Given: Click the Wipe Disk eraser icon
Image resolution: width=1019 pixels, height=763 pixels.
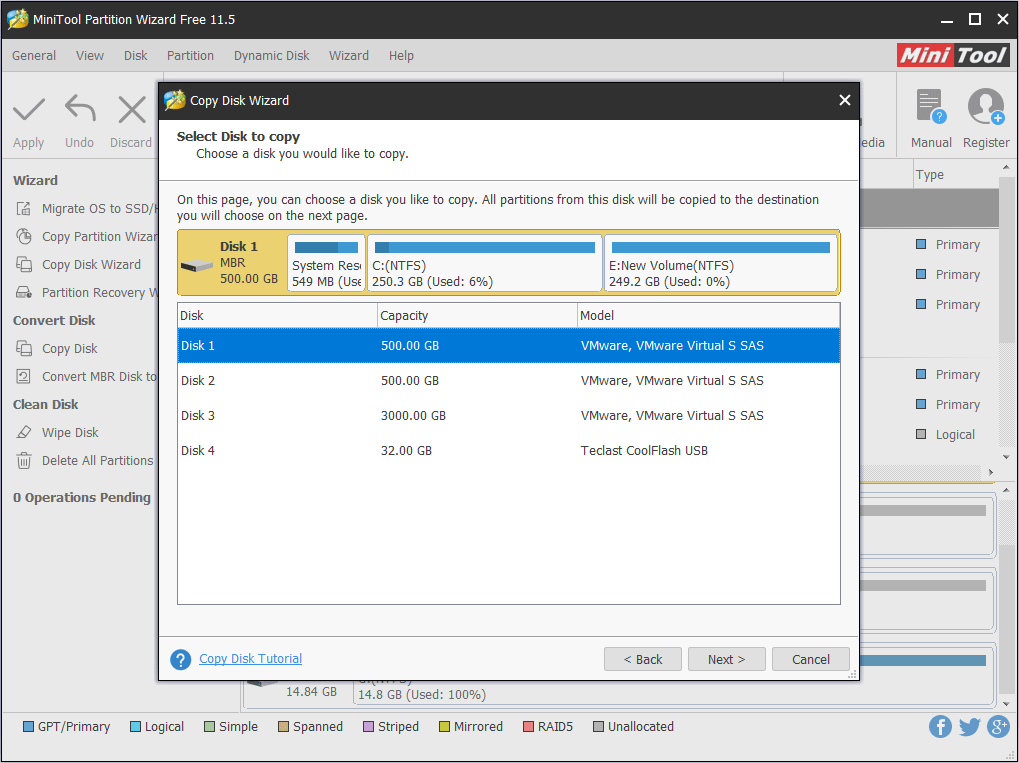Looking at the screenshot, I should pos(24,432).
